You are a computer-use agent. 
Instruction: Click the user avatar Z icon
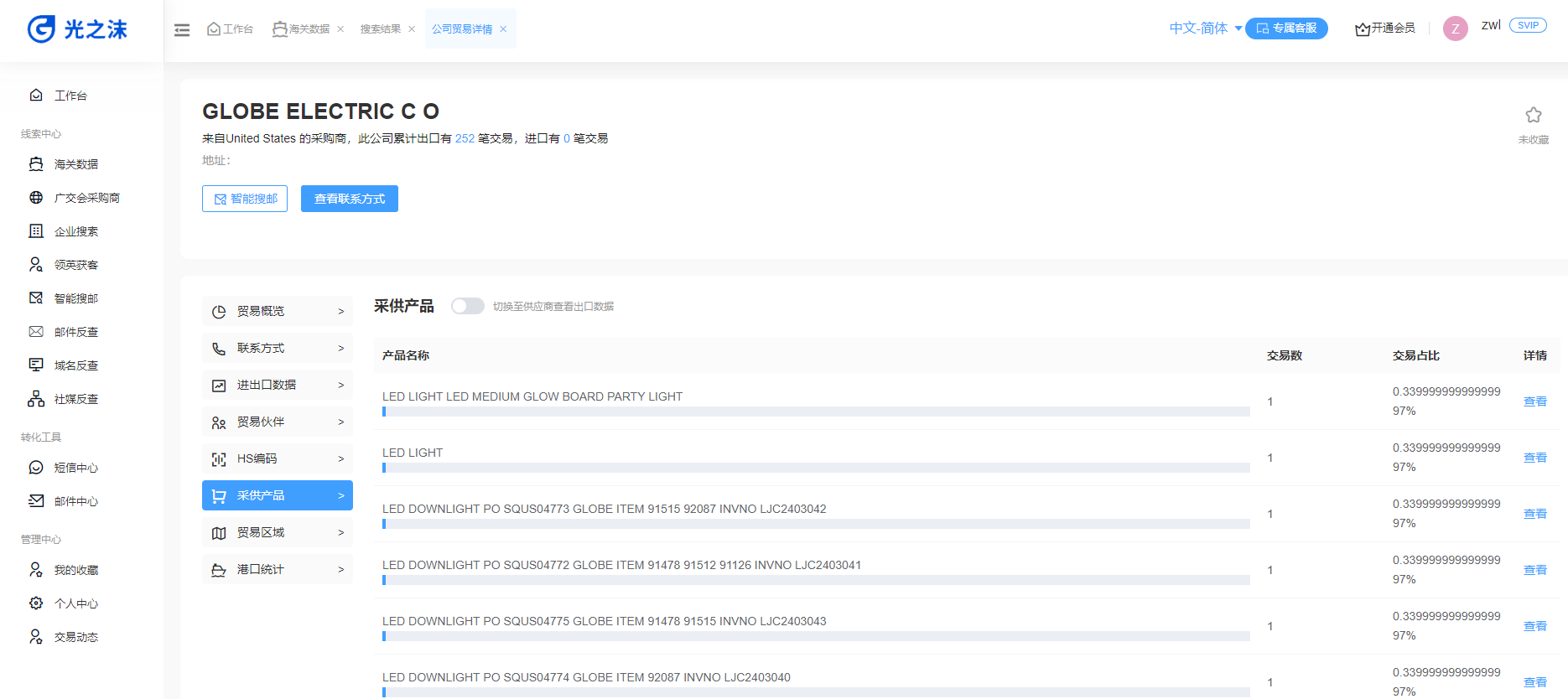click(1455, 28)
